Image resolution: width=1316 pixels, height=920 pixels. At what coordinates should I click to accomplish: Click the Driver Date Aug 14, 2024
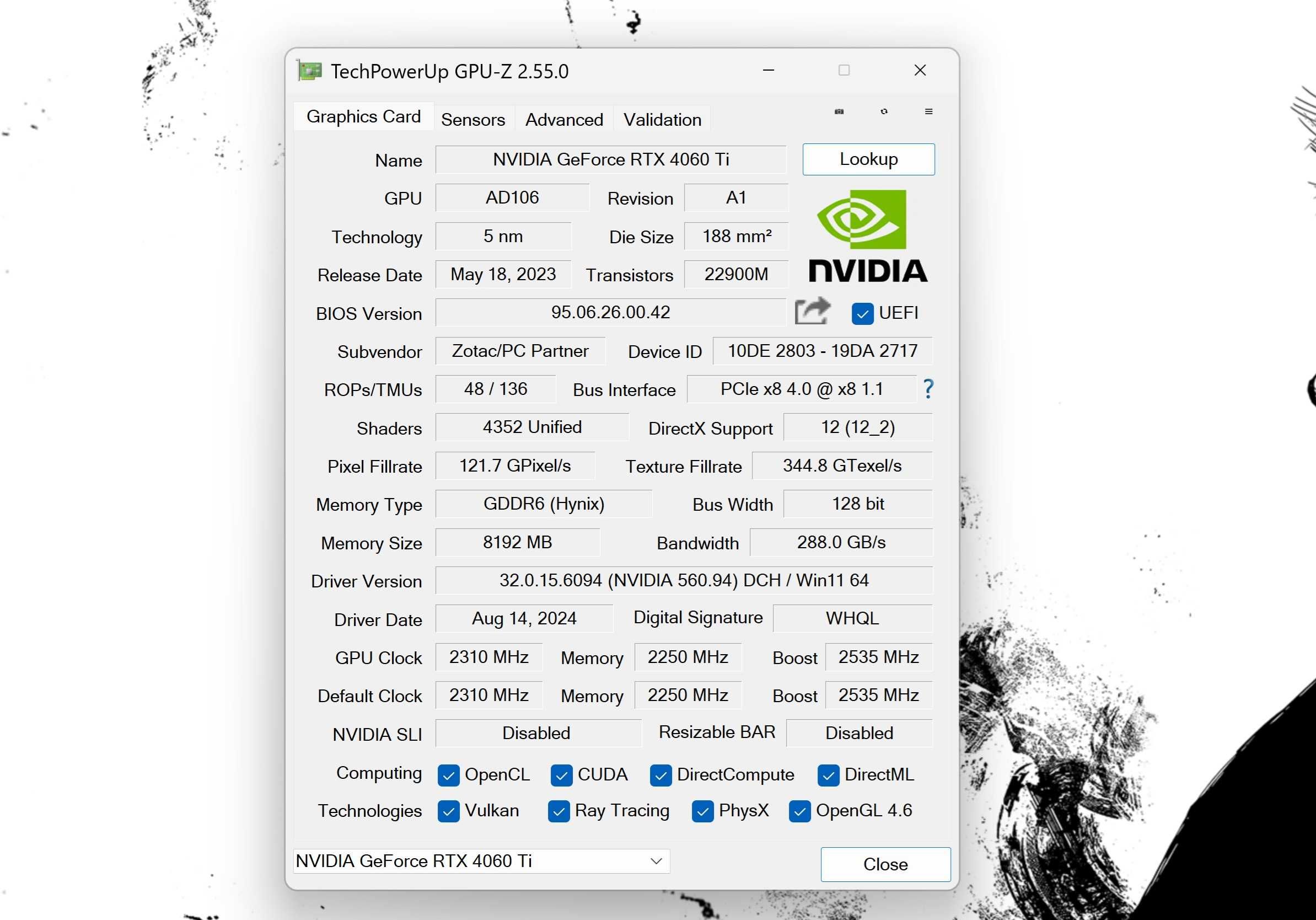point(524,618)
